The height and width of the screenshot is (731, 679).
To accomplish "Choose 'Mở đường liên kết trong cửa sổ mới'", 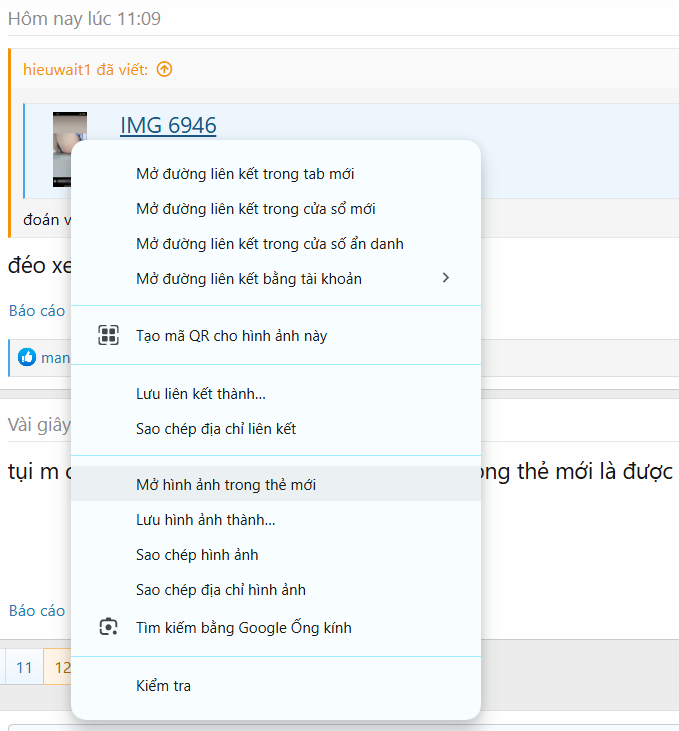I will (x=255, y=209).
